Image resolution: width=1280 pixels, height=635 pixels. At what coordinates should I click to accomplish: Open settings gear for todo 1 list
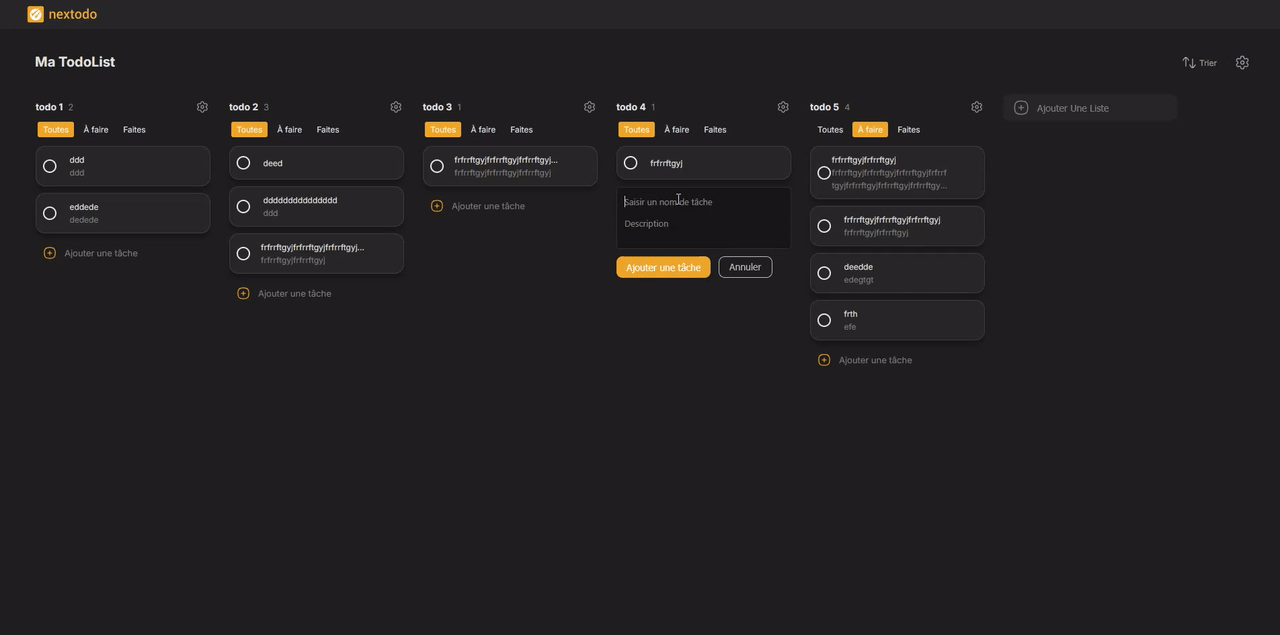(x=202, y=107)
